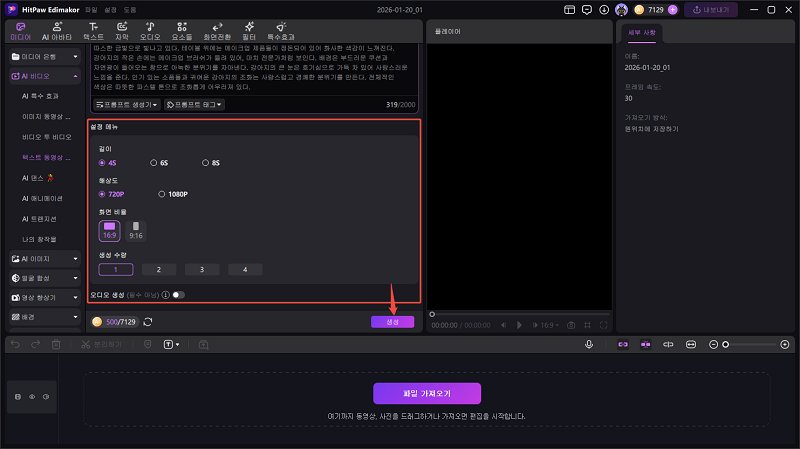Click the timeline zoom out minus icon
800x449 pixels.
[x=713, y=345]
